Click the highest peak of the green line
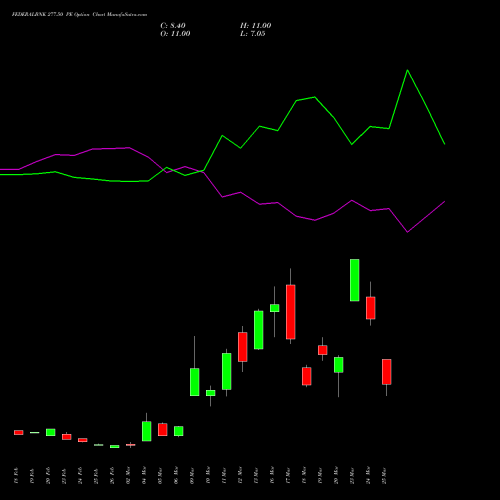The width and height of the screenshot is (500, 500). 407,70
